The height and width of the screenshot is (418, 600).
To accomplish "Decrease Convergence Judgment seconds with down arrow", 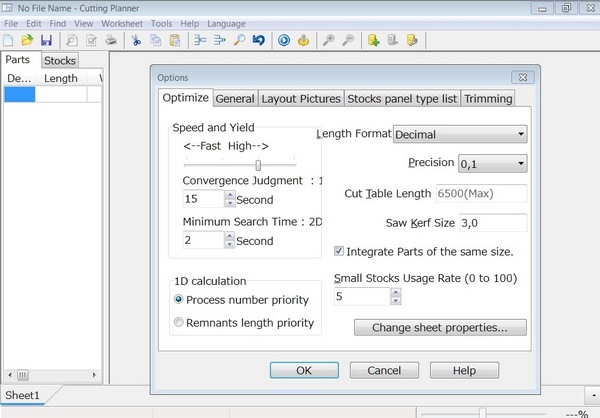I will click(x=230, y=203).
